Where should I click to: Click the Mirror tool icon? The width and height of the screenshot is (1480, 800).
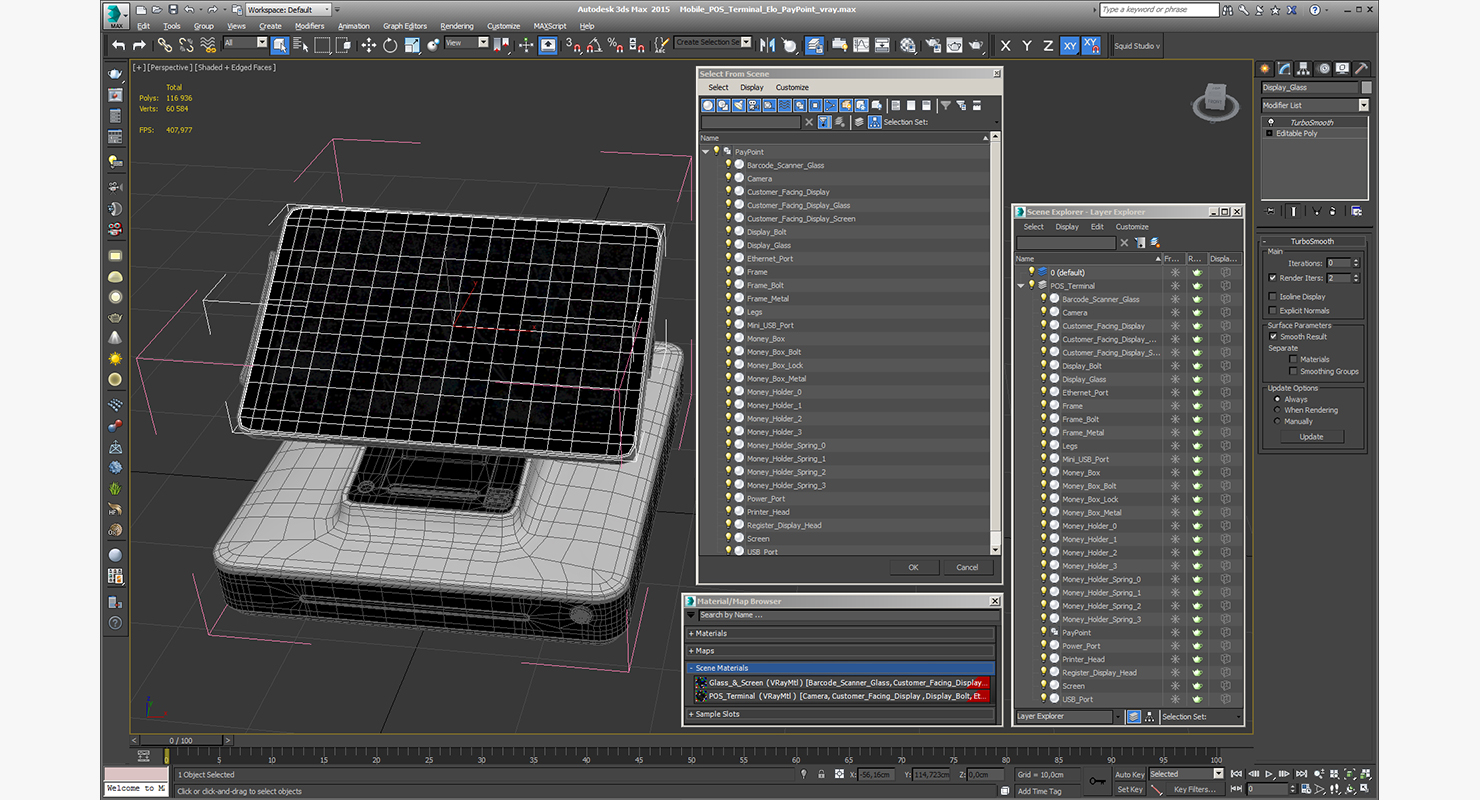768,45
